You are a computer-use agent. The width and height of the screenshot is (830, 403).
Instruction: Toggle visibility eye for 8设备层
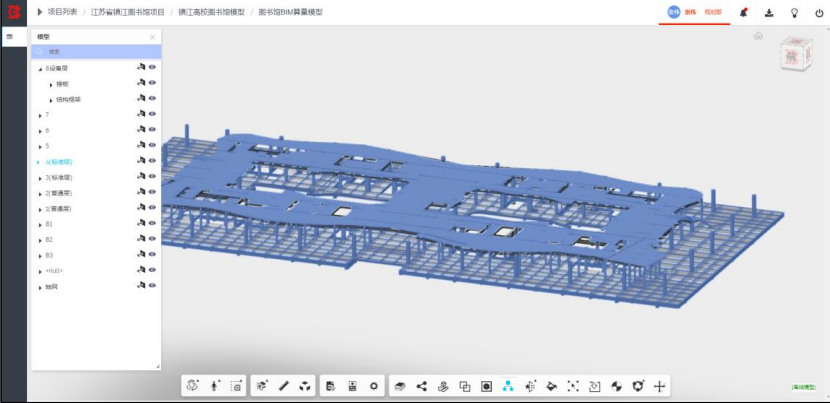pos(152,67)
